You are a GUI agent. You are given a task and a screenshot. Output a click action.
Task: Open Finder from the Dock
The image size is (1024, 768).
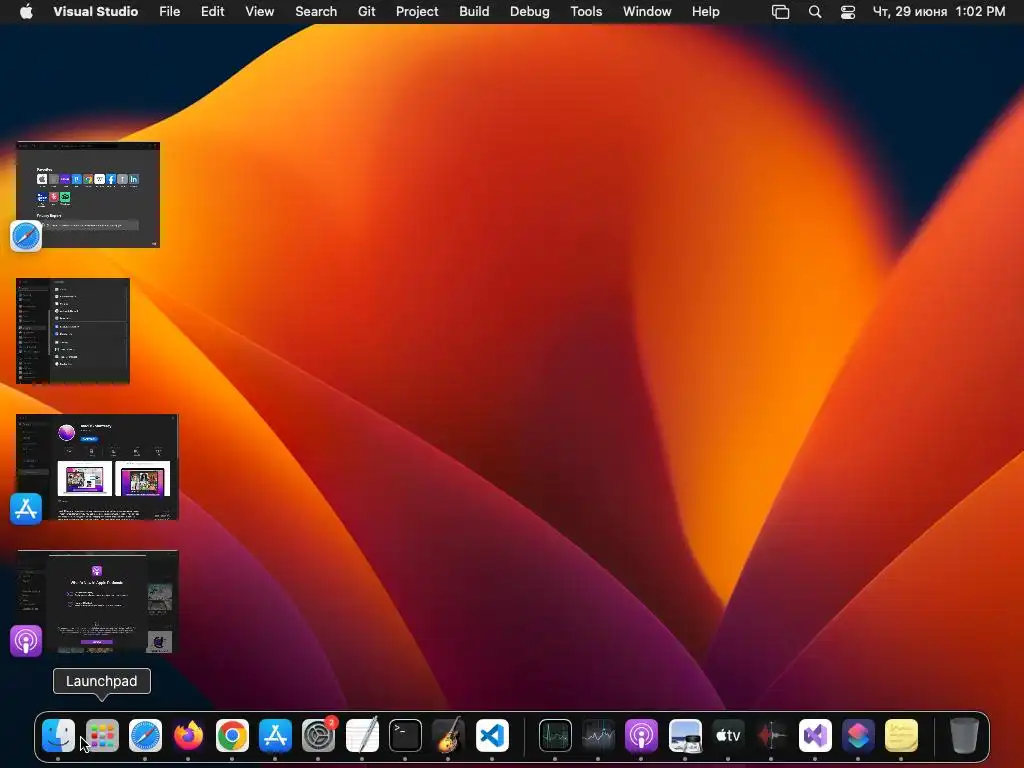point(58,735)
